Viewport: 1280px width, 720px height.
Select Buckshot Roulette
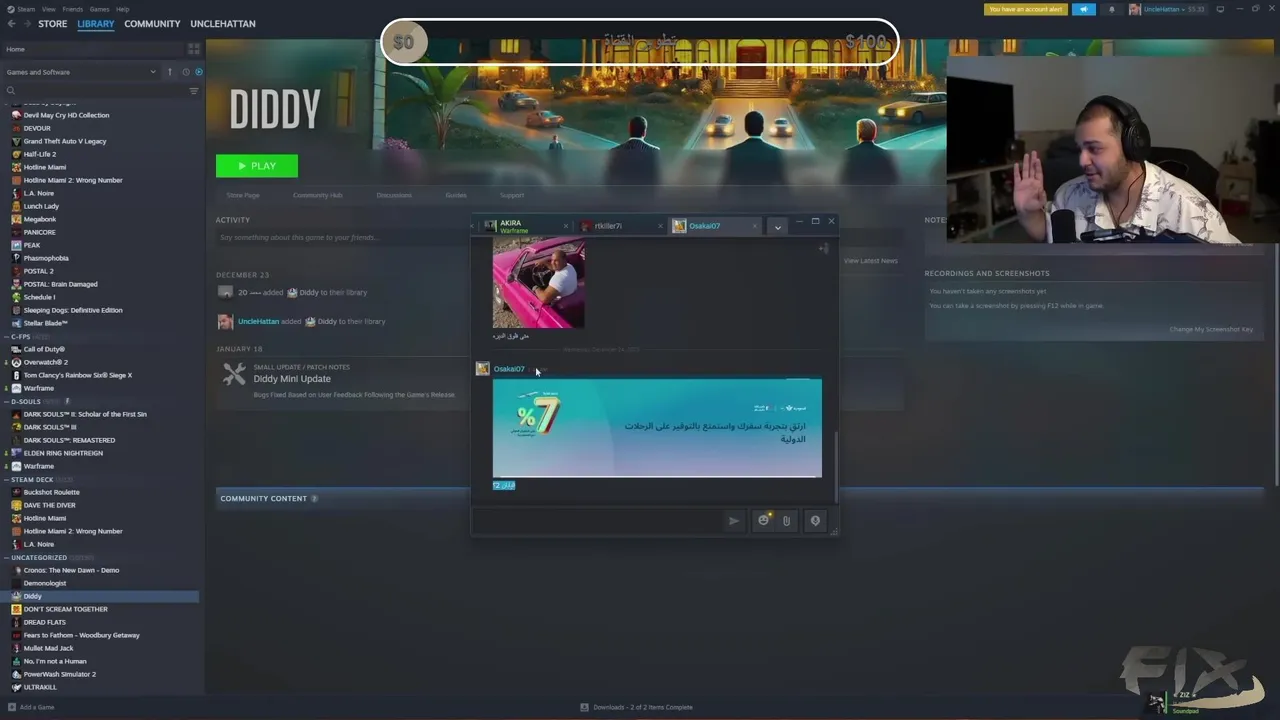click(x=51, y=492)
